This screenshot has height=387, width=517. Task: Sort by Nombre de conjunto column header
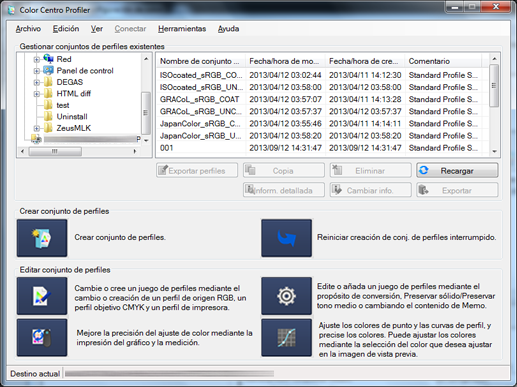point(201,61)
